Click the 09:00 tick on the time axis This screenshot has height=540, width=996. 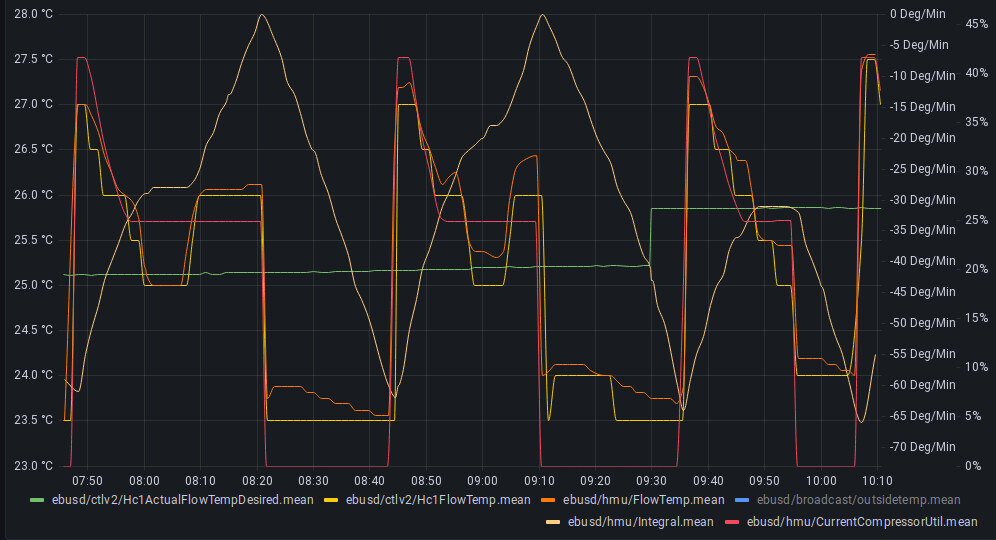point(482,479)
